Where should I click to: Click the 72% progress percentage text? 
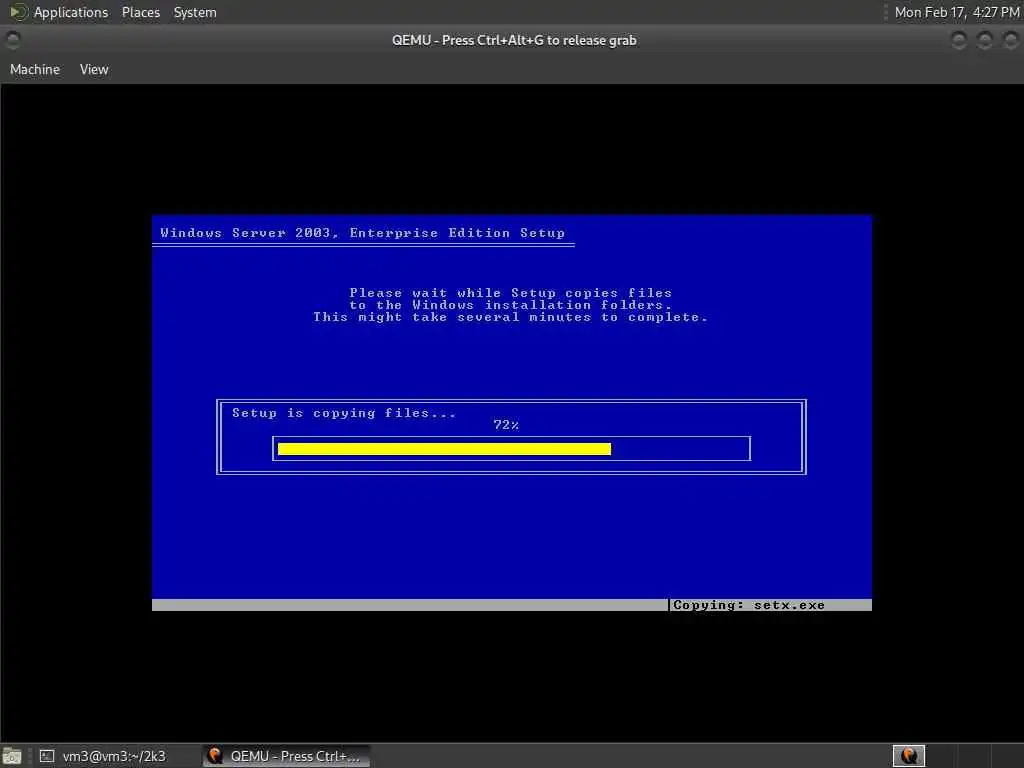pyautogui.click(x=506, y=425)
